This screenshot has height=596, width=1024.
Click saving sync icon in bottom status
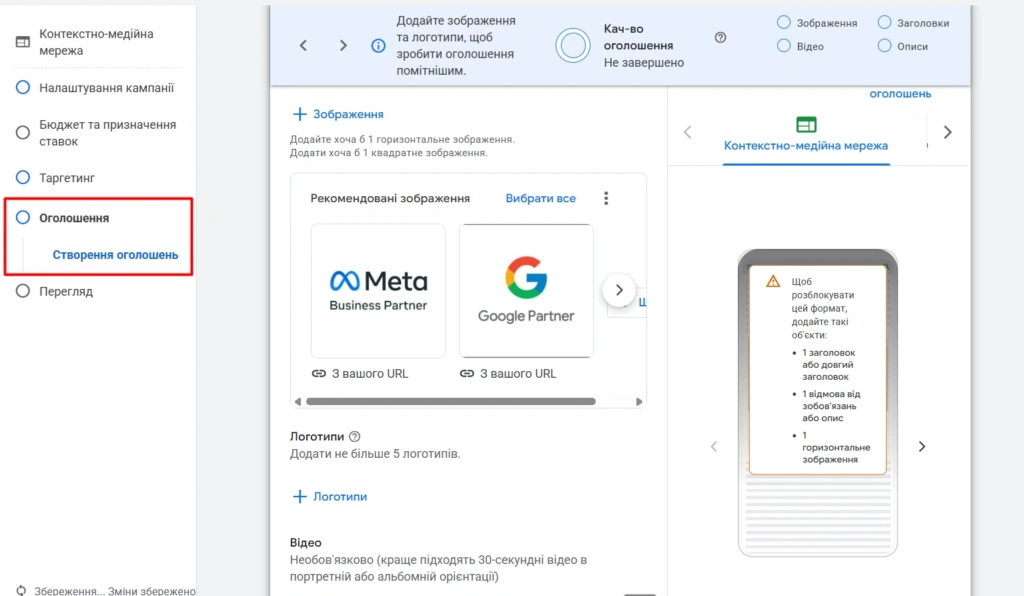click(x=22, y=591)
